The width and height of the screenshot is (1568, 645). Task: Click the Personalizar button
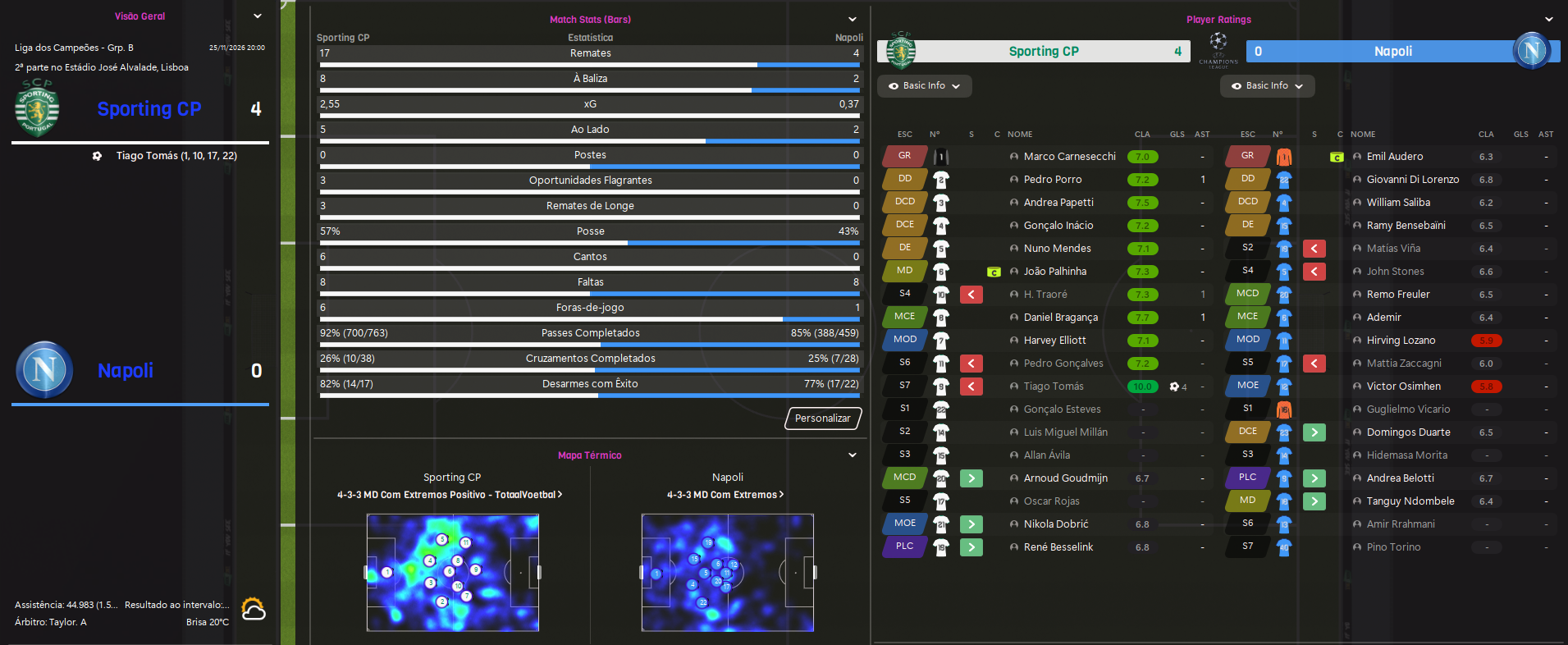[x=823, y=419]
